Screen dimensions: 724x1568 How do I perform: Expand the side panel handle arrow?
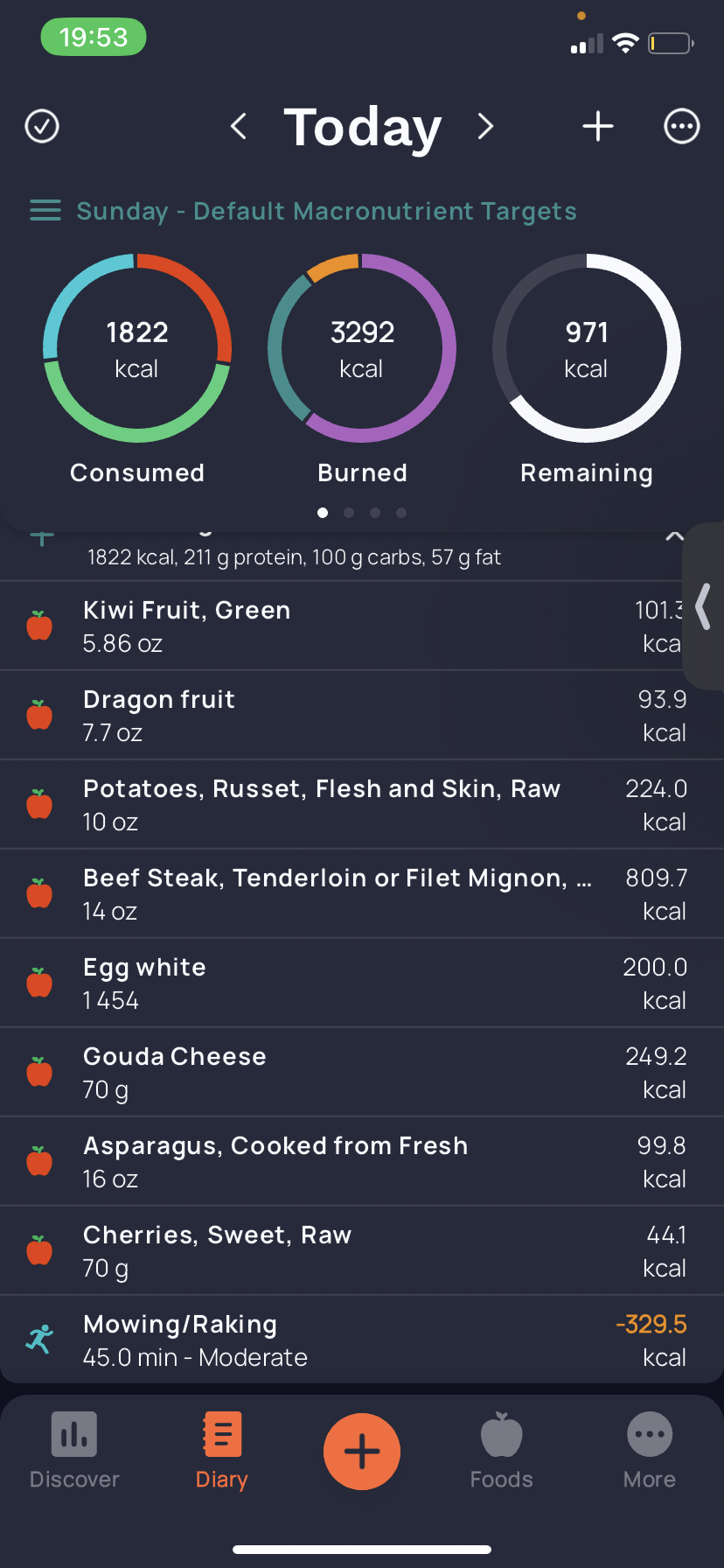pos(703,606)
